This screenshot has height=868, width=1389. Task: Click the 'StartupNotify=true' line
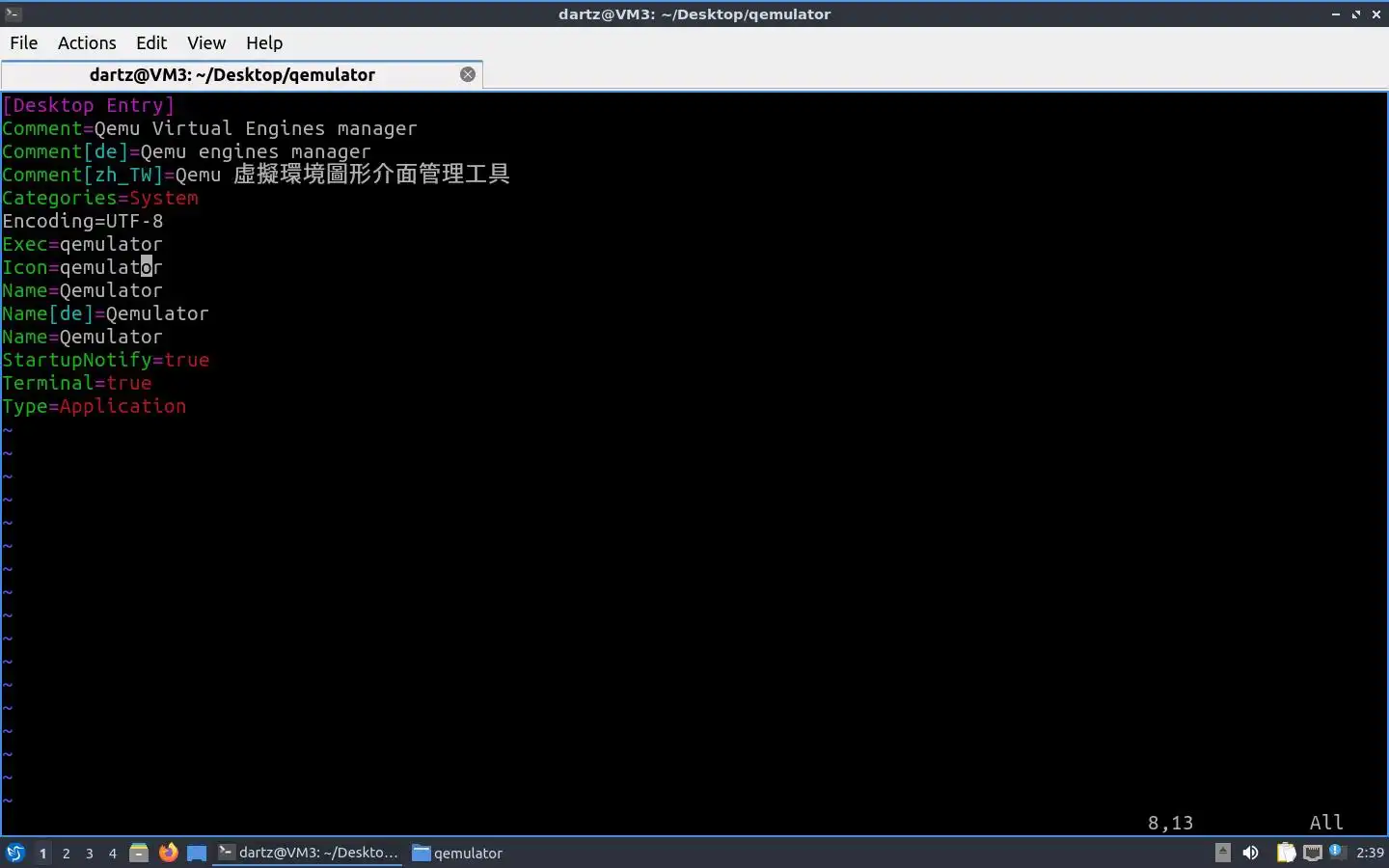tap(106, 360)
